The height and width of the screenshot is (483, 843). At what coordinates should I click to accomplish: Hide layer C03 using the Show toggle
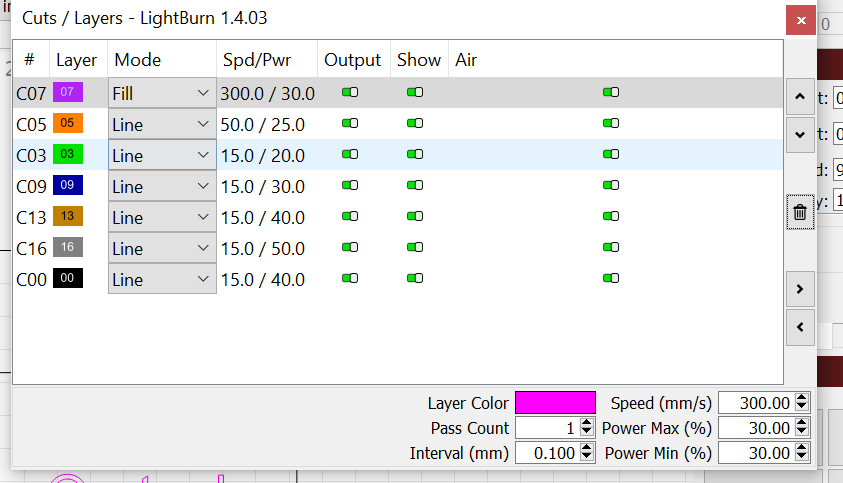(415, 154)
